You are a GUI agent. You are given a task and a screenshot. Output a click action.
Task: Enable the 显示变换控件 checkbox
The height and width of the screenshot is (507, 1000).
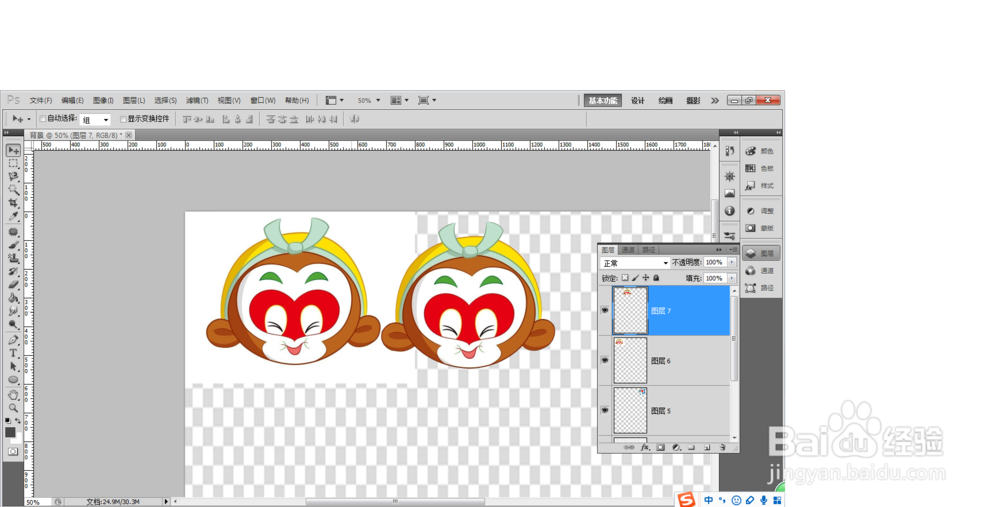click(x=123, y=119)
